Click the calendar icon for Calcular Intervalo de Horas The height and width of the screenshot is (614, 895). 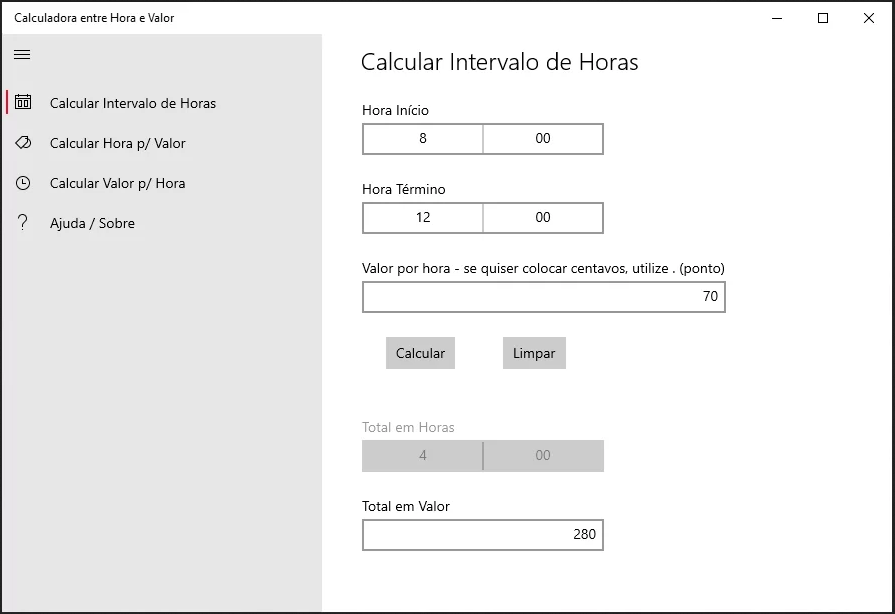23,102
